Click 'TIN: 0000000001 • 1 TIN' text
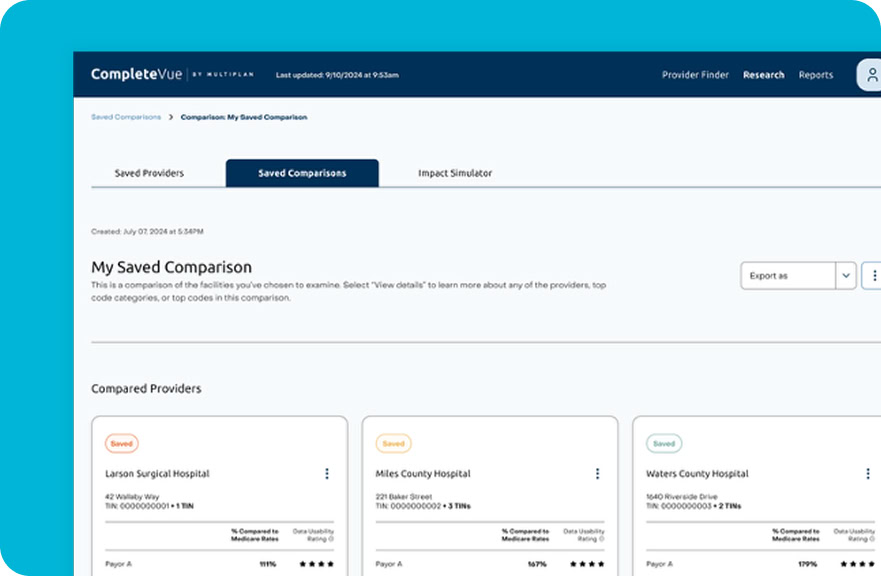The height and width of the screenshot is (576, 881). pyautogui.click(x=149, y=506)
